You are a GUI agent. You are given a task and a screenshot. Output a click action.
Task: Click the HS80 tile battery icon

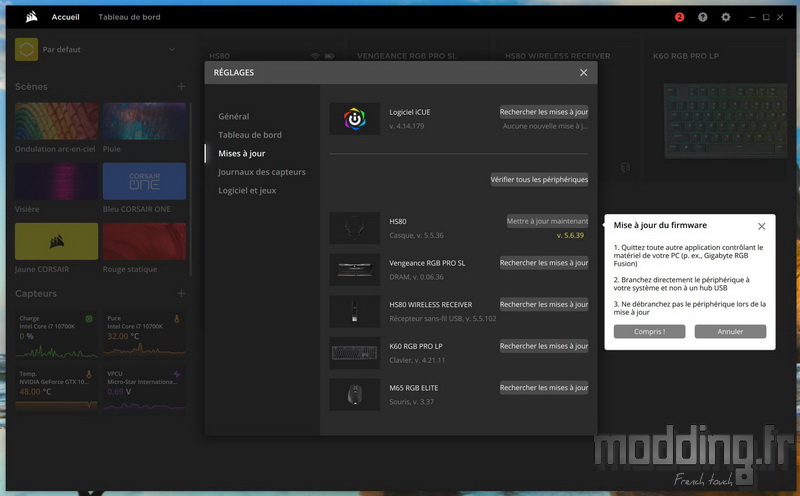pos(329,56)
